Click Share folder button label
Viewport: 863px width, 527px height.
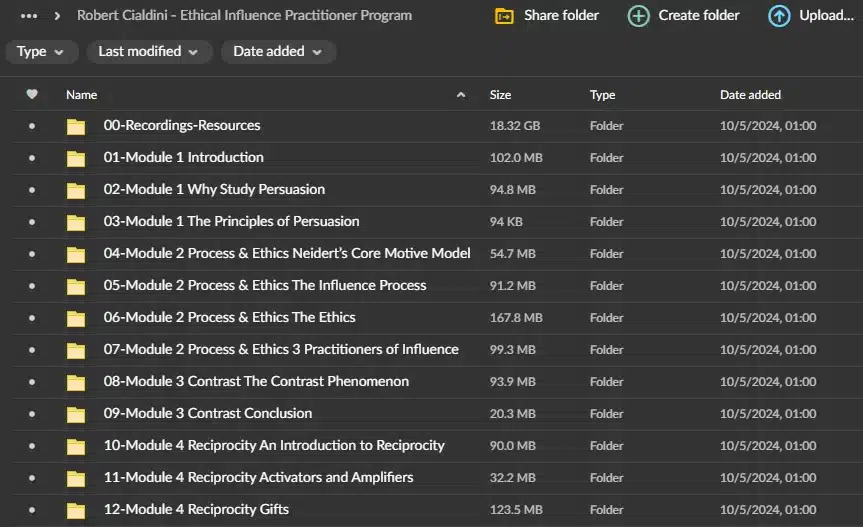561,15
